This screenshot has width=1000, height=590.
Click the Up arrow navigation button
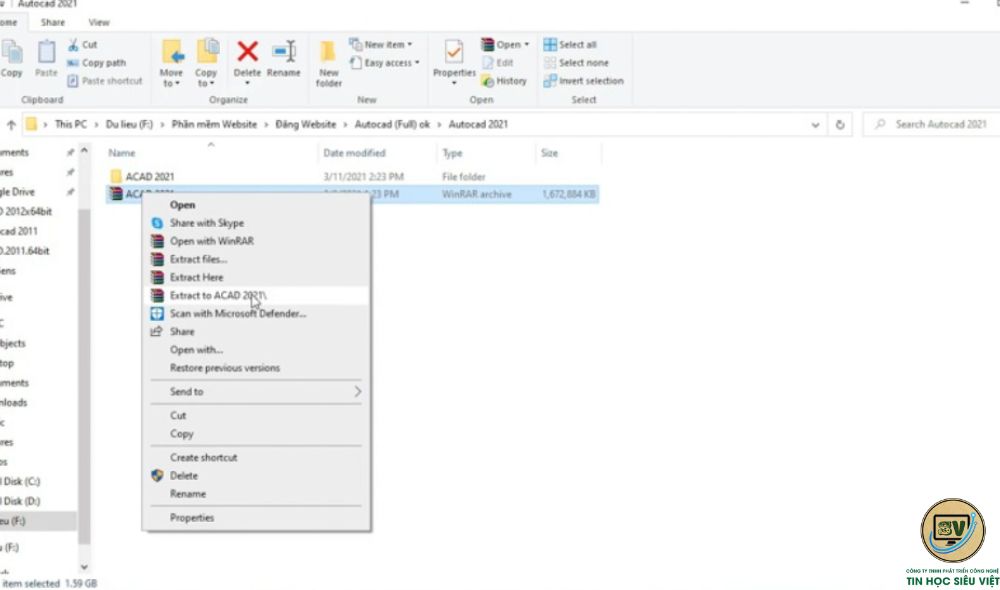[x=11, y=124]
